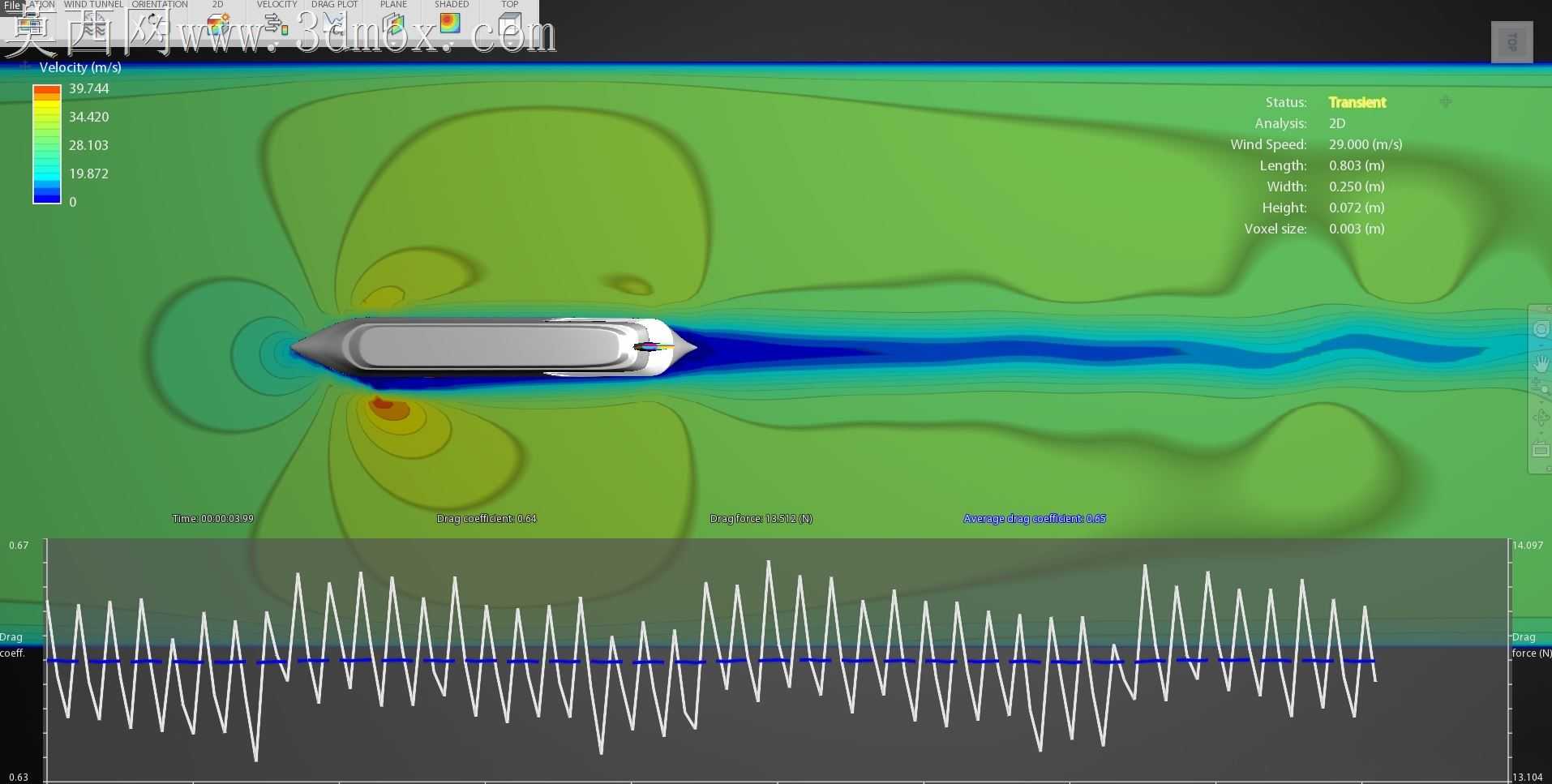Click the Wind Speed value 29.000 (m/s)

coord(1366,144)
